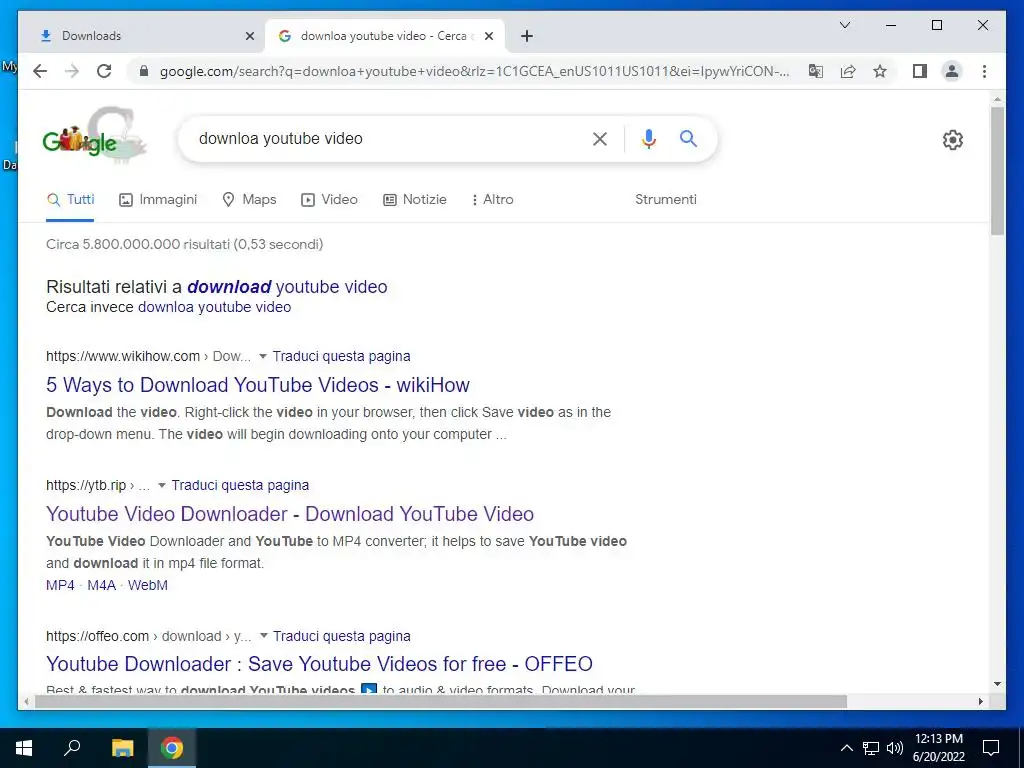The width and height of the screenshot is (1024, 768).
Task: Click inside the Google search input field
Action: (x=389, y=138)
